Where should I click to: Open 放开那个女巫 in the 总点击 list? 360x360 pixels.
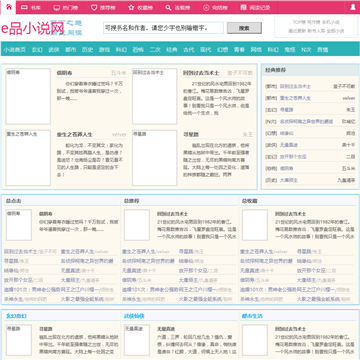click(18, 280)
